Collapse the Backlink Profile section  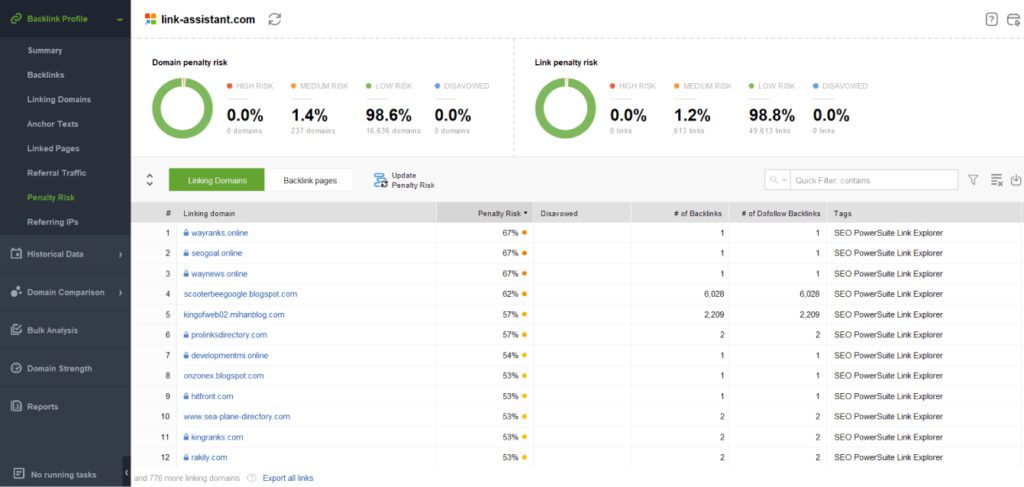click(x=120, y=19)
